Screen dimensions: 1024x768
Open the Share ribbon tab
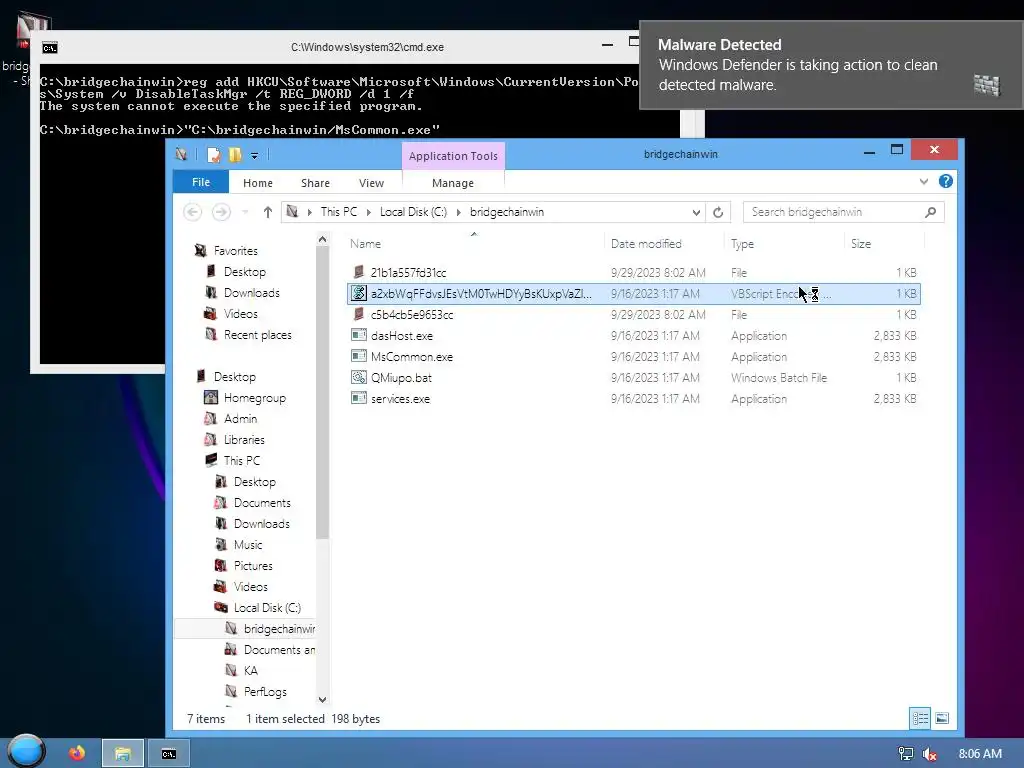pyautogui.click(x=315, y=184)
